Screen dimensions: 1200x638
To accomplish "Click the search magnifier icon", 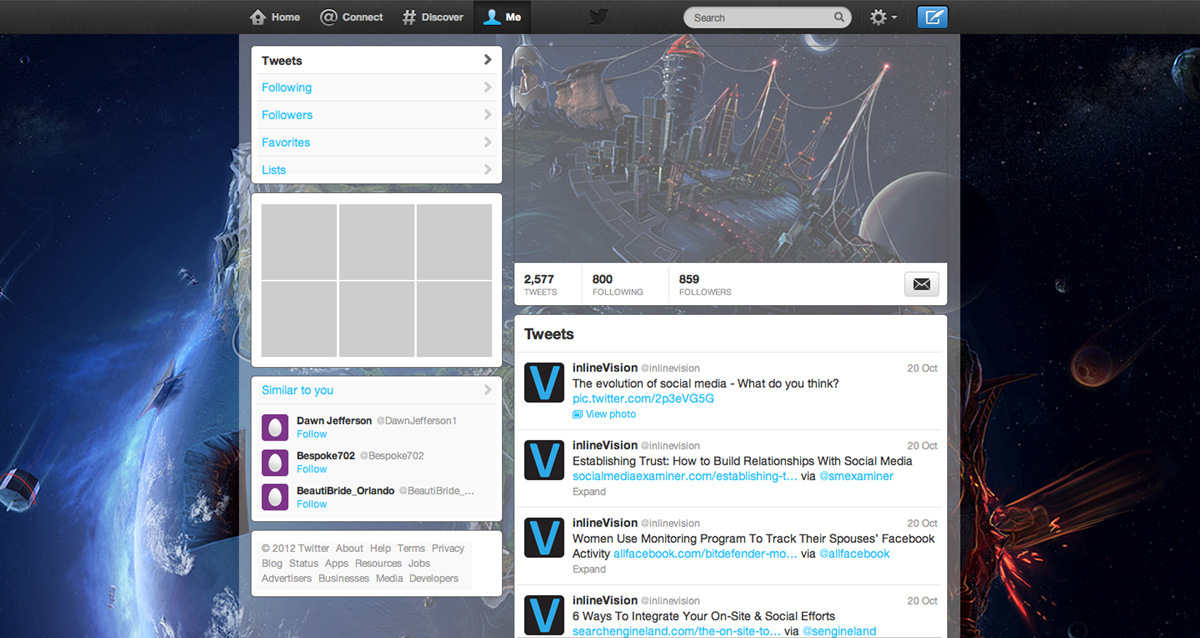I will (839, 17).
